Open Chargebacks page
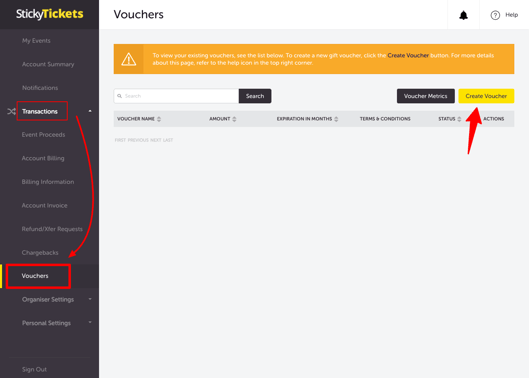This screenshot has height=378, width=529. tap(40, 252)
